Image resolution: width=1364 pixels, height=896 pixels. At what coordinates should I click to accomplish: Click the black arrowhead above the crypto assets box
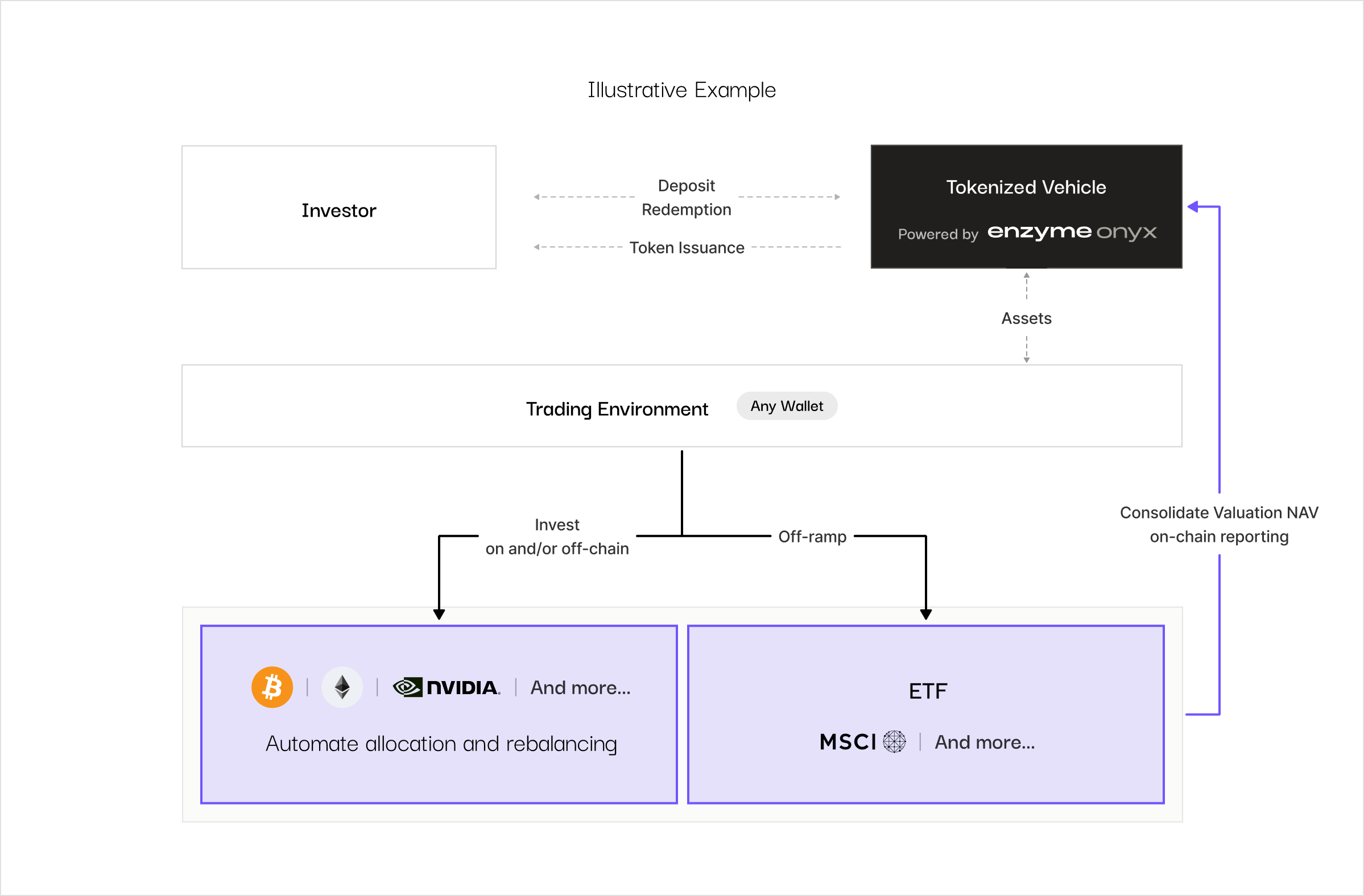[x=439, y=614]
